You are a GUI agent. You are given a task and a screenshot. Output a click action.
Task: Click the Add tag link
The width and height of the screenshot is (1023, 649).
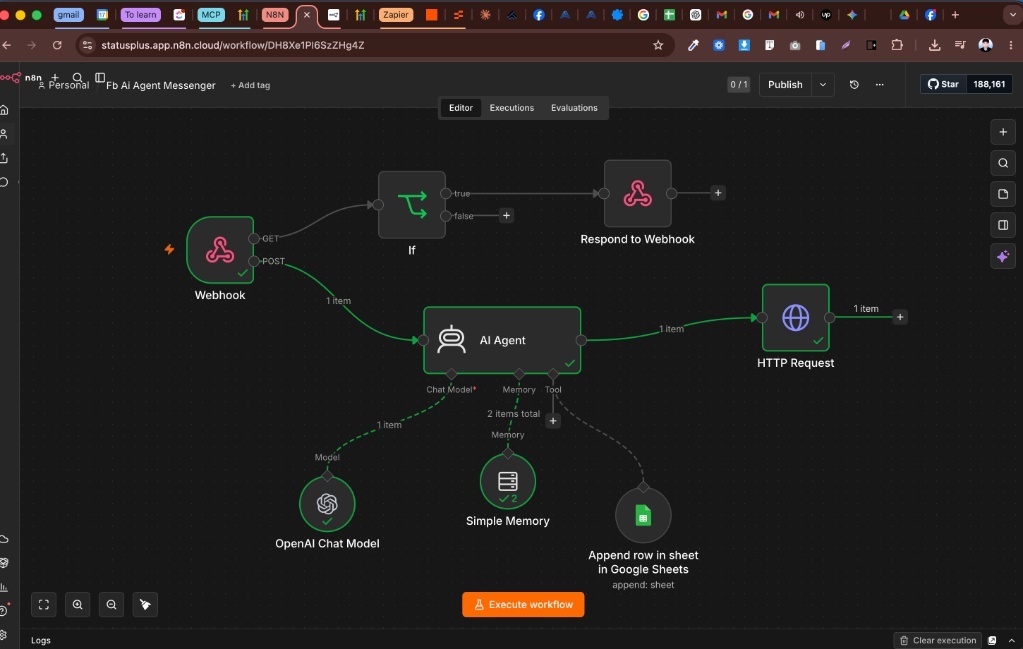[x=250, y=85]
